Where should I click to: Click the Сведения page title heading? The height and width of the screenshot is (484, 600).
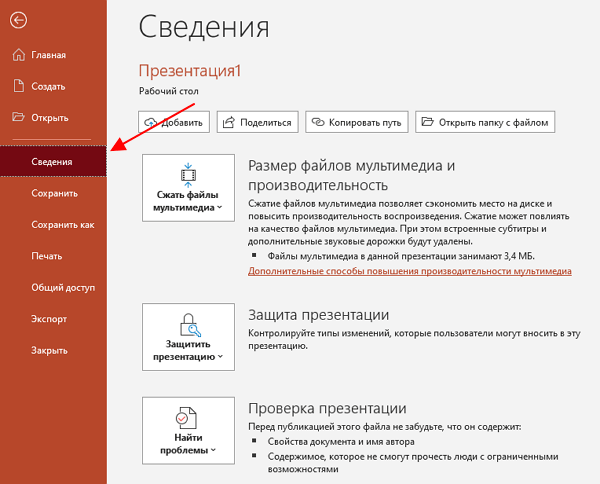pyautogui.click(x=204, y=26)
